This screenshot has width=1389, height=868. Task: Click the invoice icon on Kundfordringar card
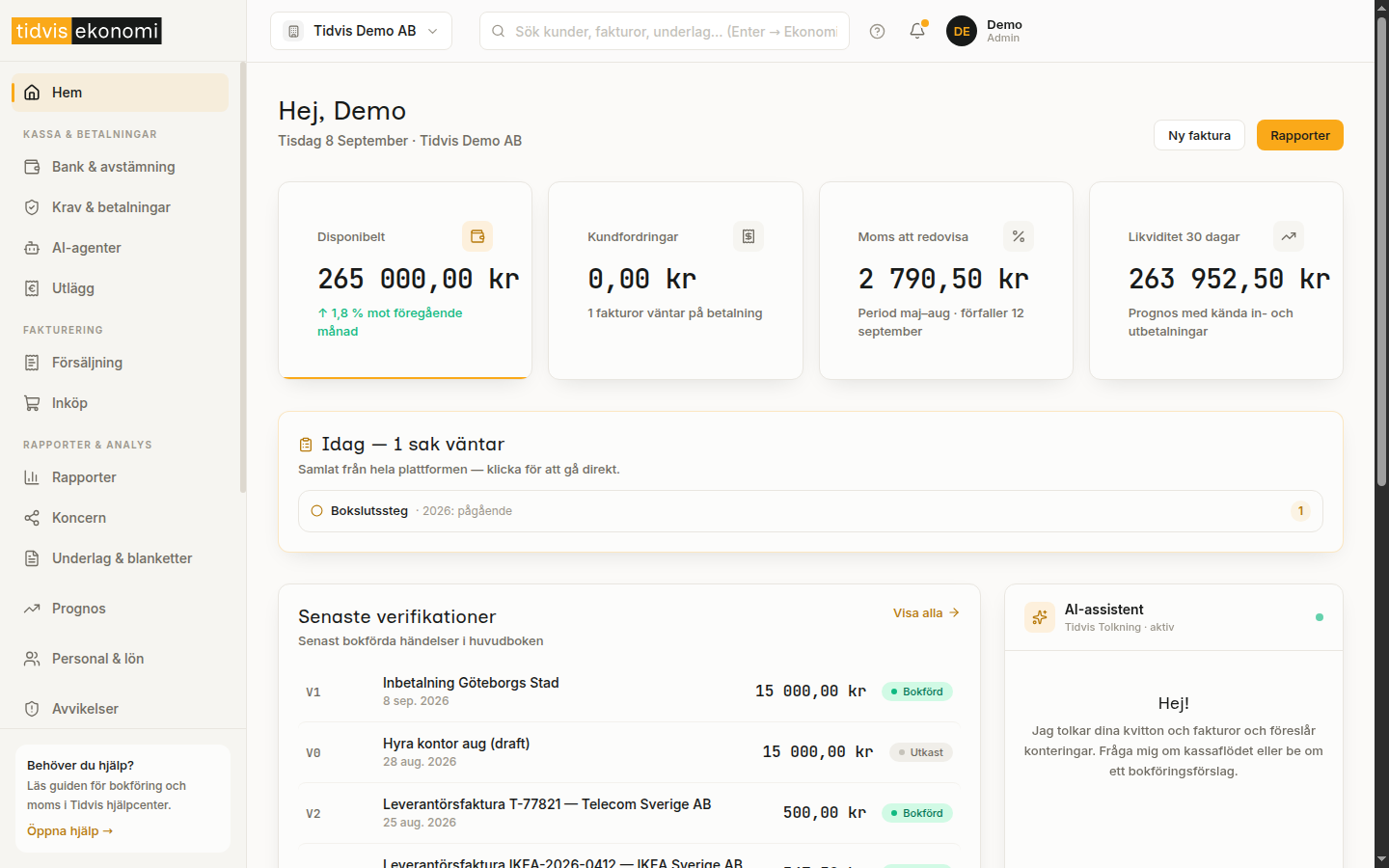point(749,236)
